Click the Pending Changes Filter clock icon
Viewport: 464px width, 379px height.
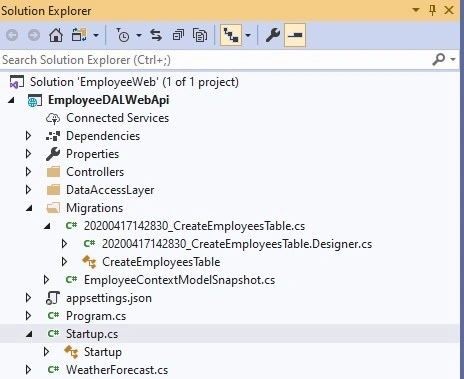(x=123, y=35)
